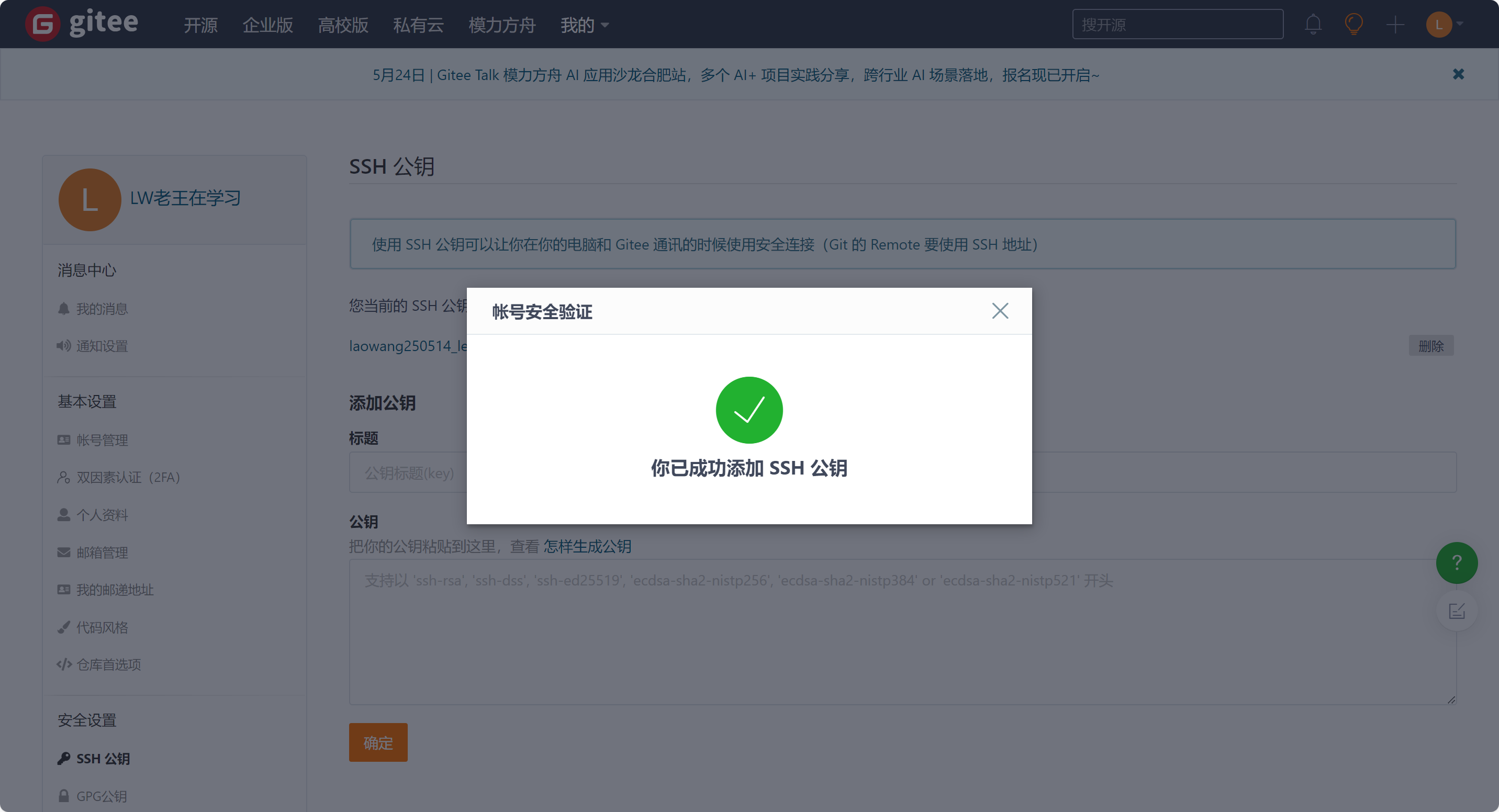Open the 企业版 navigation menu item
The image size is (1499, 812).
(x=267, y=25)
